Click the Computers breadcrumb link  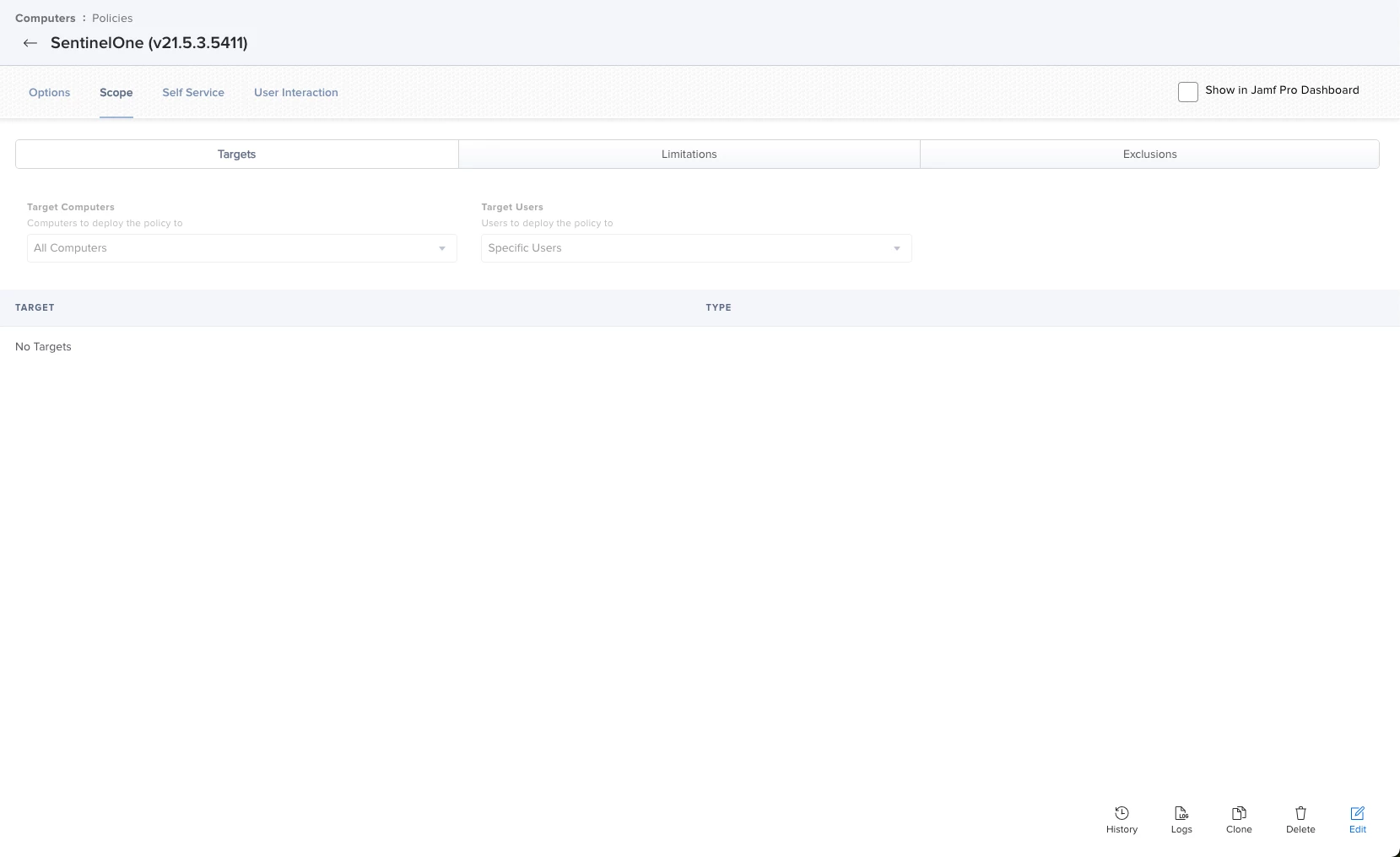click(46, 18)
